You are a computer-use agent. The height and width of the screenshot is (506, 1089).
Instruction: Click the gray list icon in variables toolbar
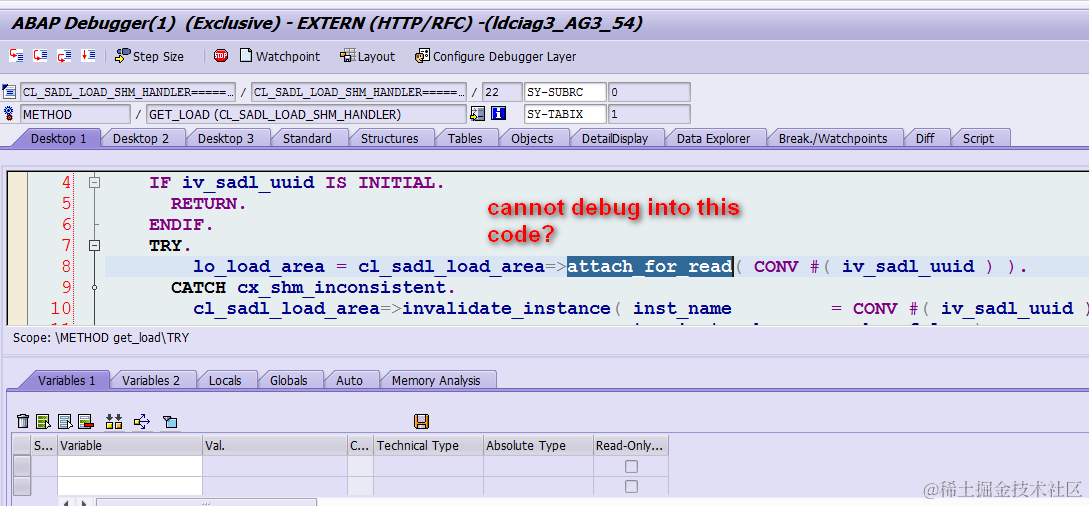pyautogui.click(x=65, y=421)
